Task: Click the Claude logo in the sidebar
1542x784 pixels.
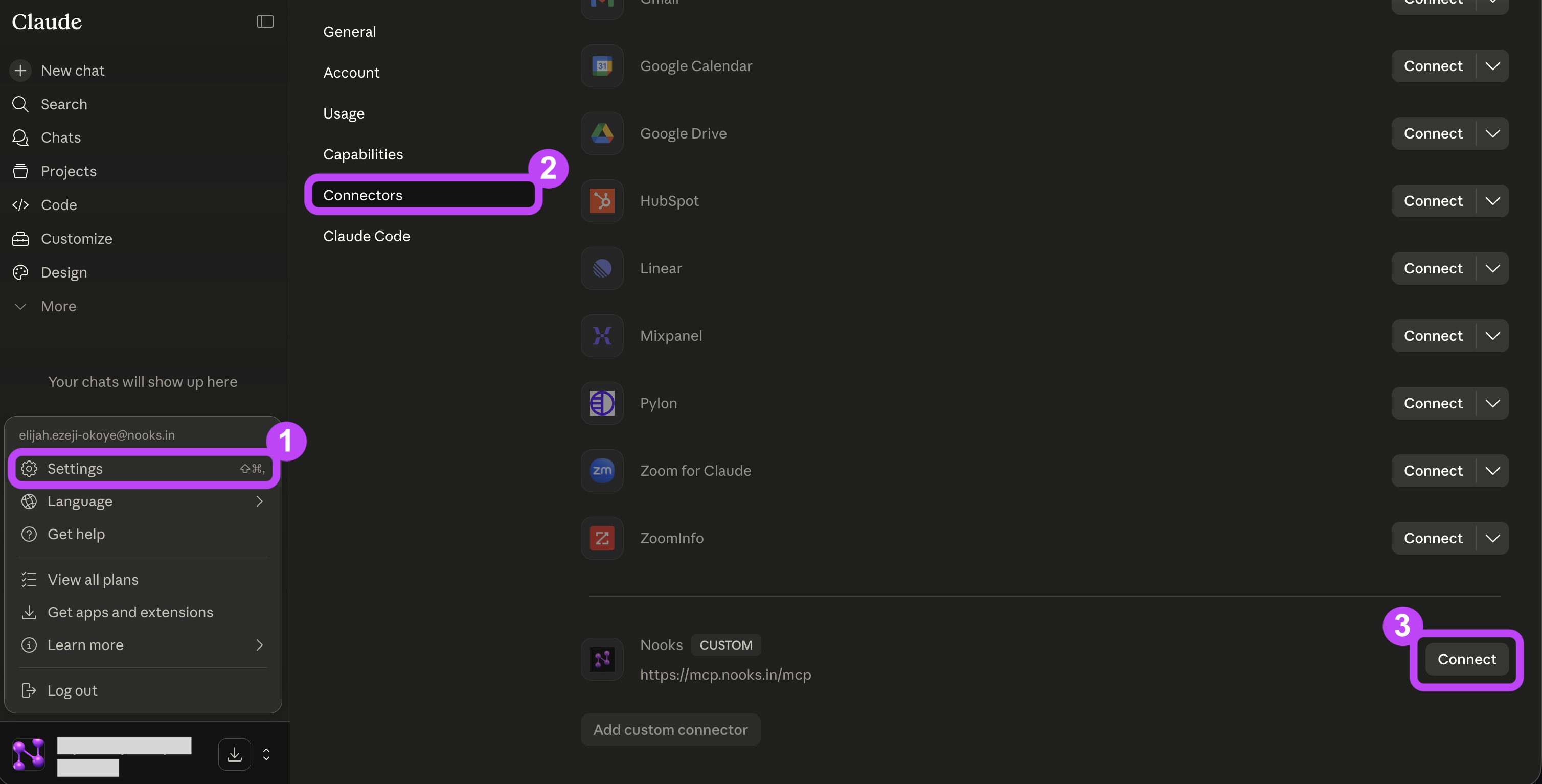Action: pos(47,21)
